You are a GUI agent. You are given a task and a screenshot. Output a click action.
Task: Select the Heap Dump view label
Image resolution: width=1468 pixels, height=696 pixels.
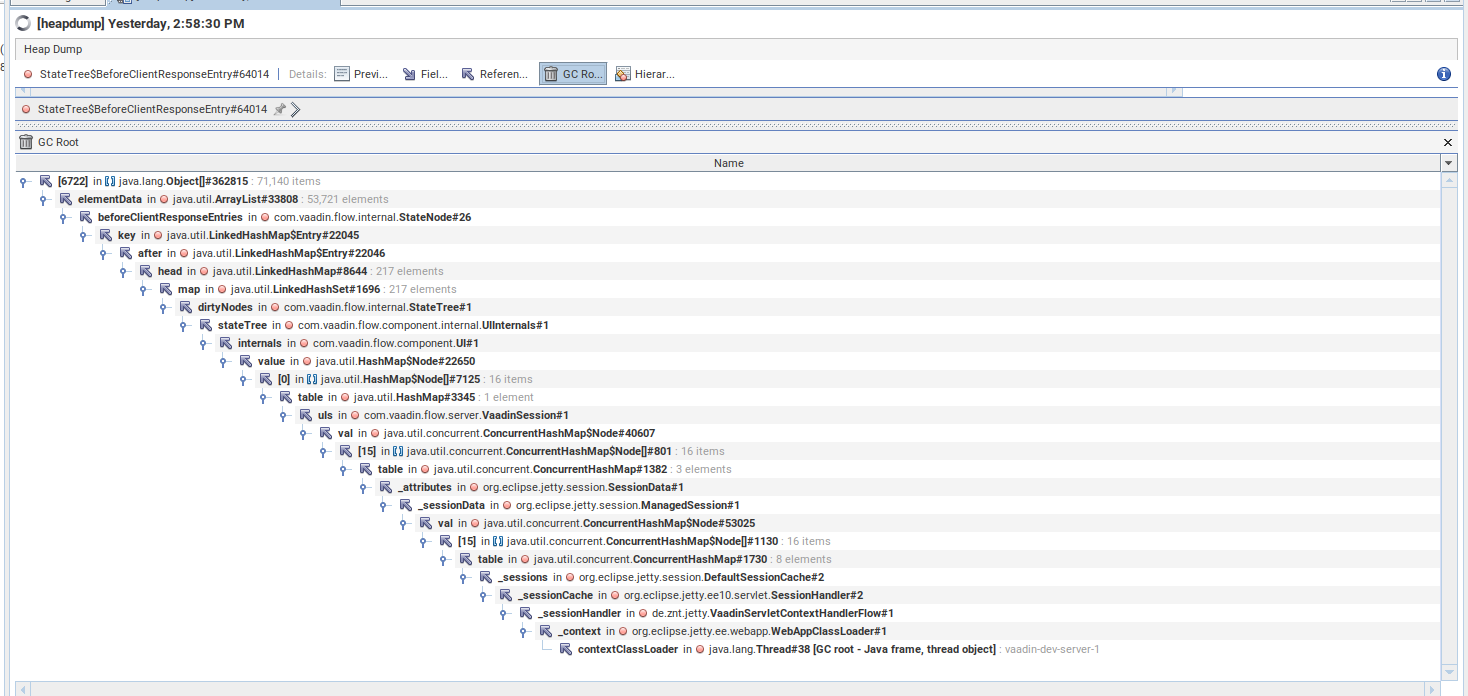[53, 49]
